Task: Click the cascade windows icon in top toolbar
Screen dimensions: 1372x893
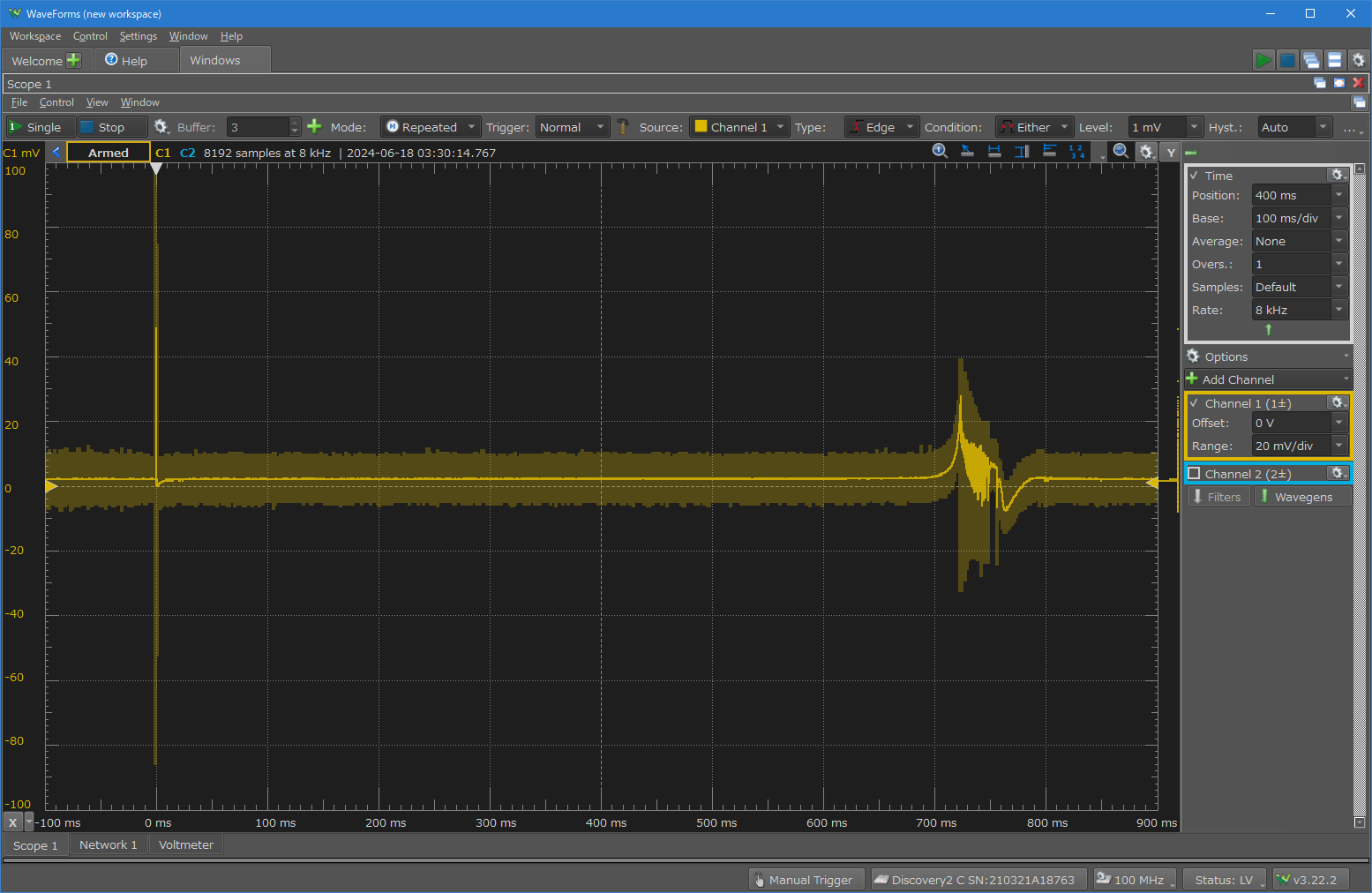Action: tap(1311, 60)
